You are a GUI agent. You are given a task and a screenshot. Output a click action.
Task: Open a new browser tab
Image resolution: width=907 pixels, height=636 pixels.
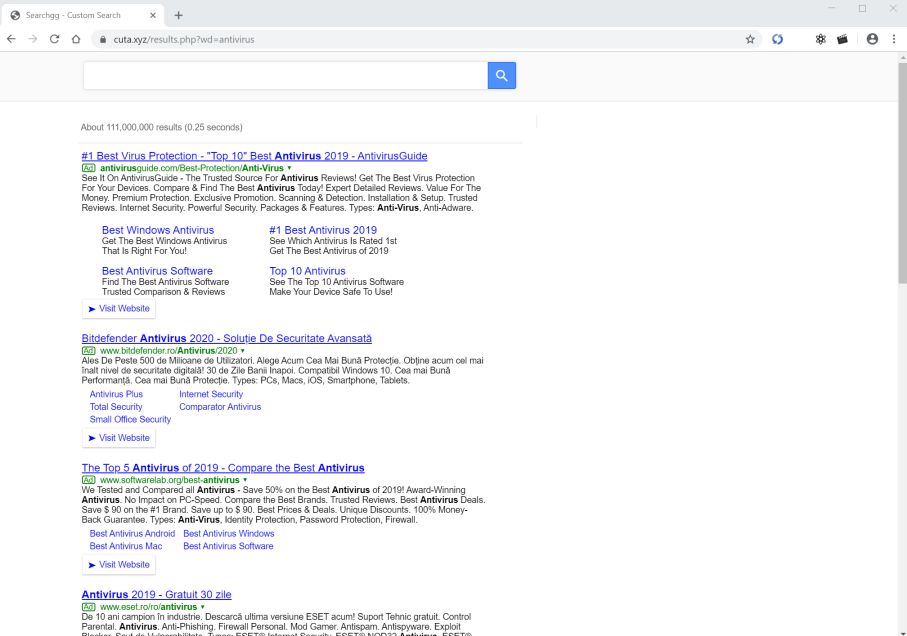pos(178,15)
